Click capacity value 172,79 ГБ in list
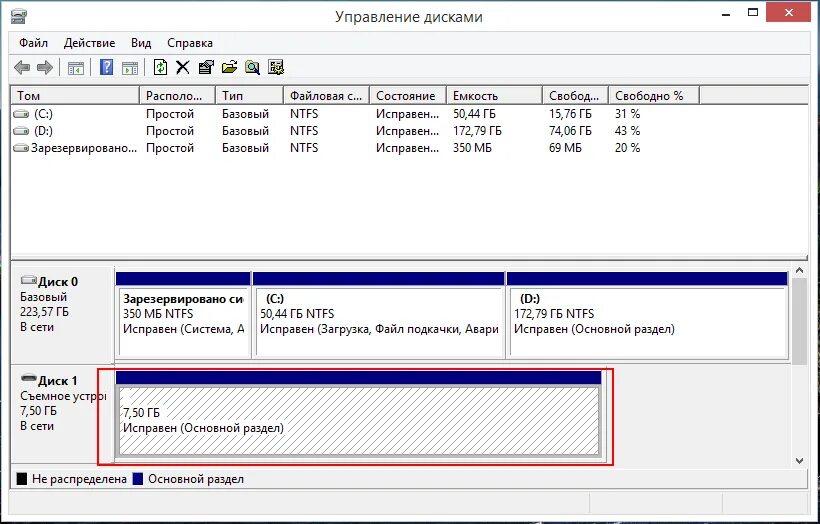The height and width of the screenshot is (524, 820). pos(477,131)
